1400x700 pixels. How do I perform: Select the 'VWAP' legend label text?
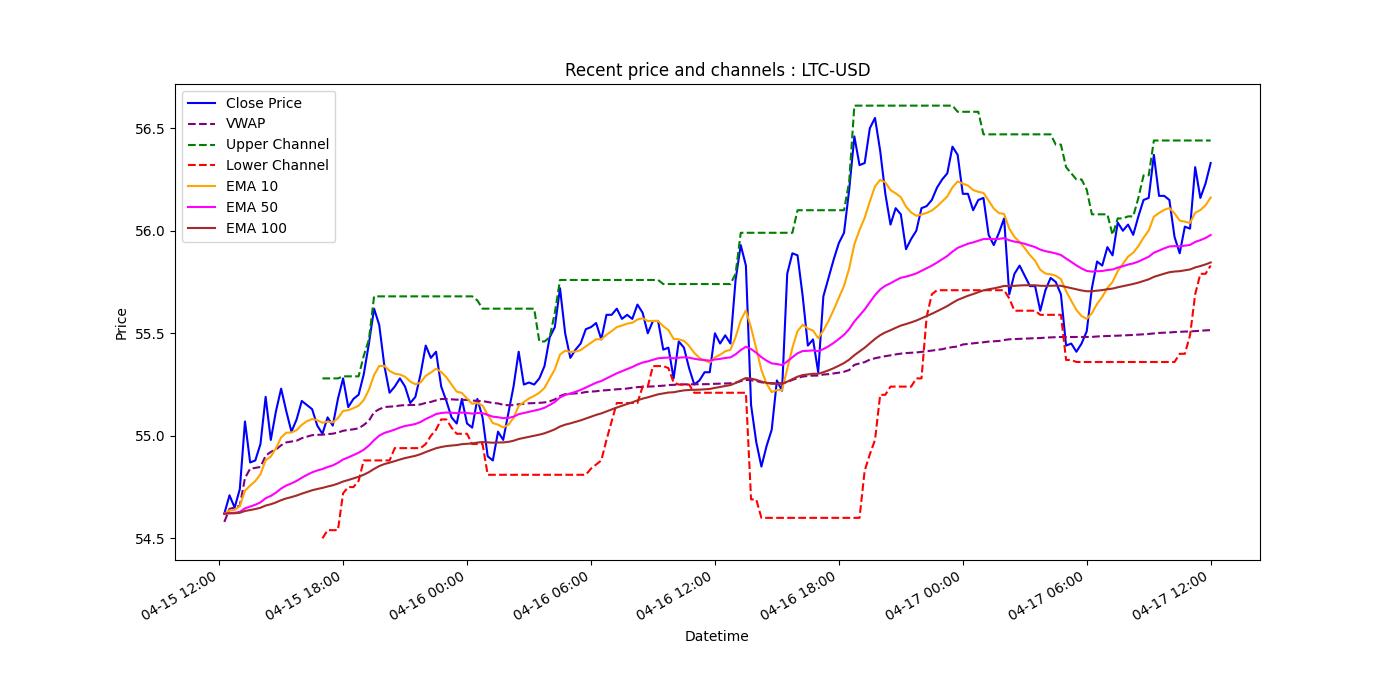(245, 124)
